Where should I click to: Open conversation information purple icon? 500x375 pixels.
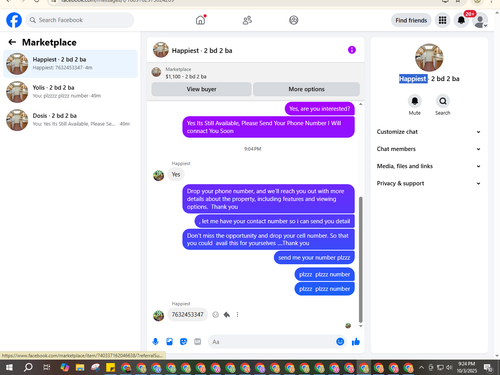pos(352,50)
